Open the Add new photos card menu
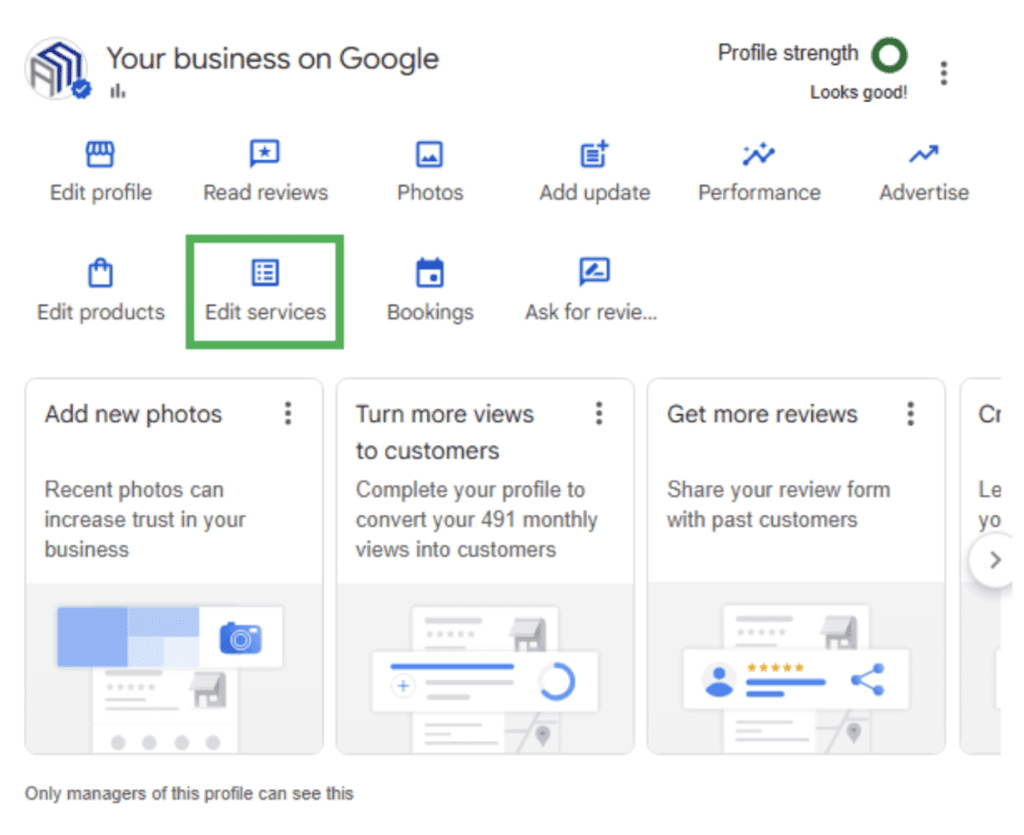Screen dimensions: 1024x835 [x=287, y=414]
